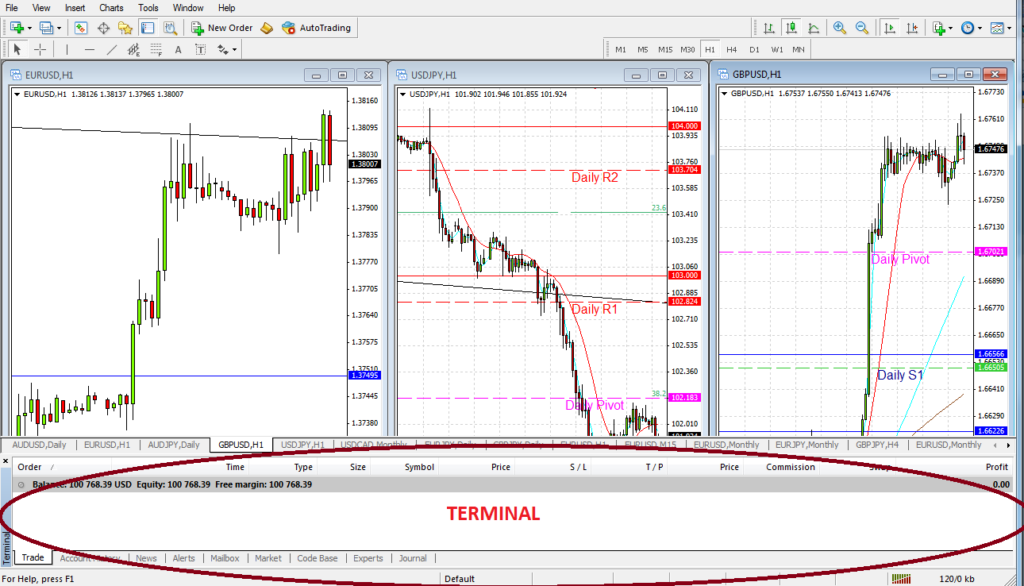
Task: Switch chart to Bar Chart mode
Action: tap(769, 27)
